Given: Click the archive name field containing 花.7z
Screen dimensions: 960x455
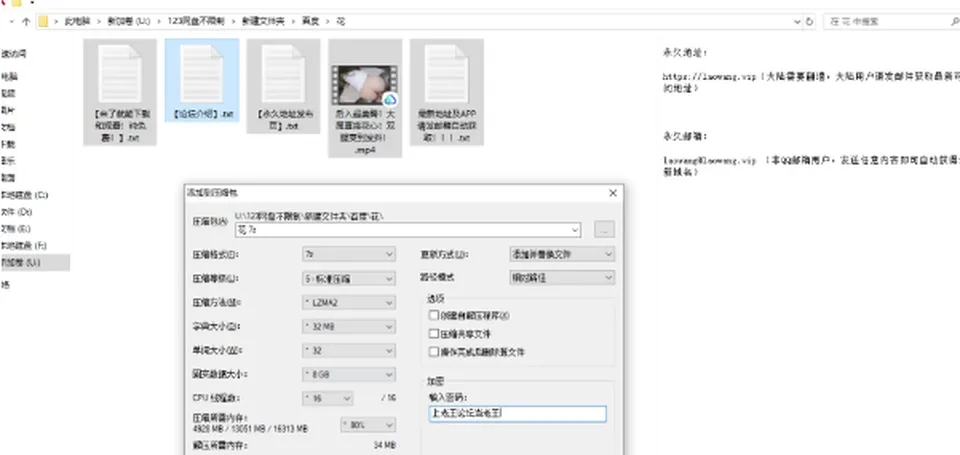Looking at the screenshot, I should click(408, 230).
